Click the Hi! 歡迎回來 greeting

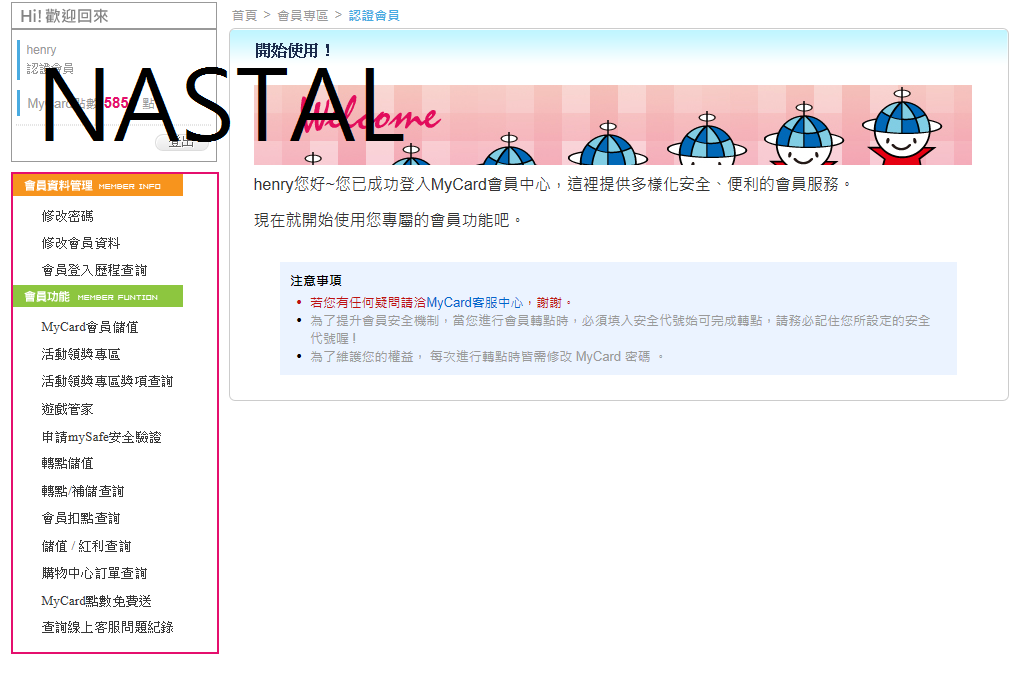pyautogui.click(x=64, y=16)
